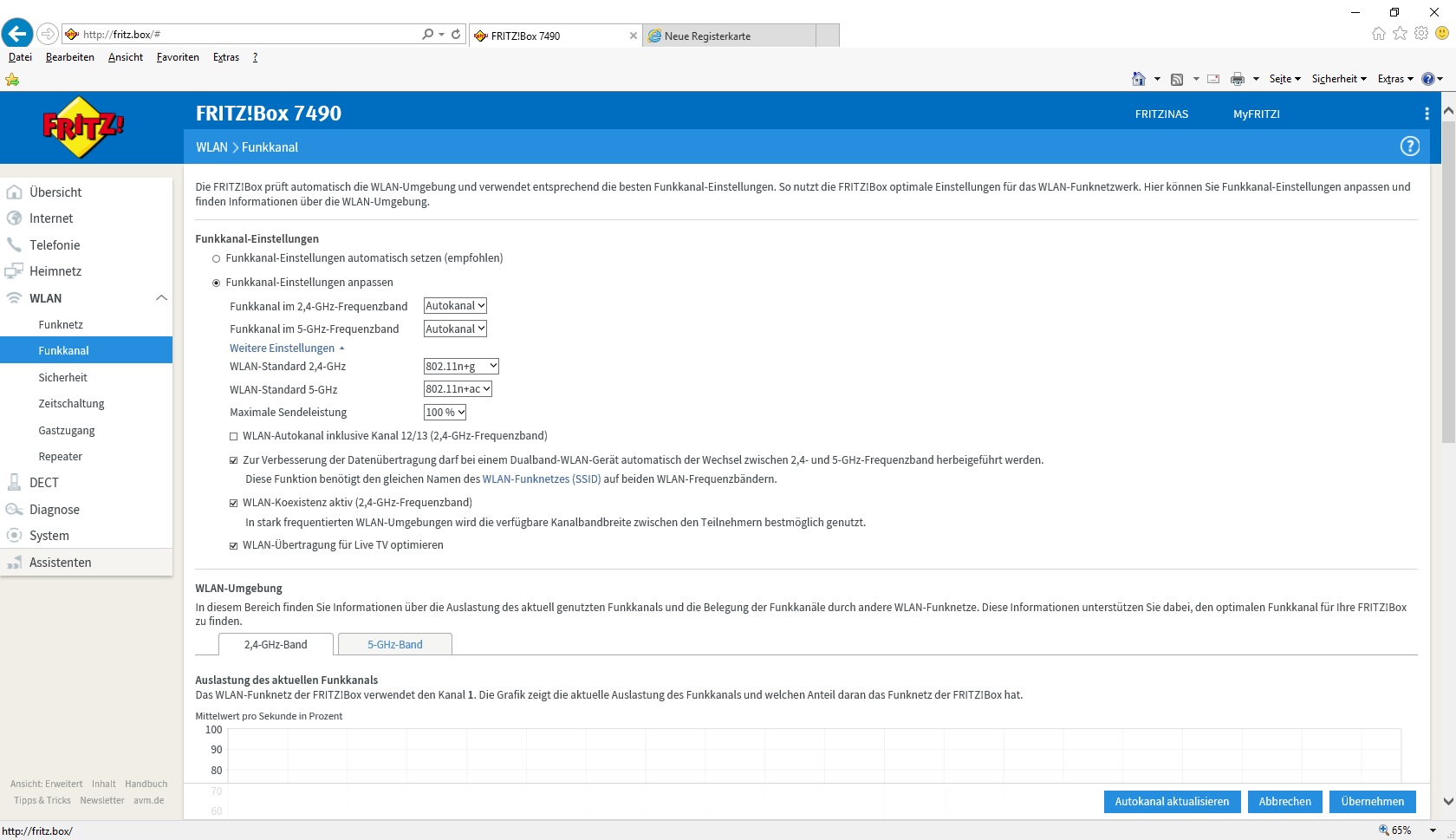This screenshot has width=1456, height=840.
Task: Click the browser home icon top right
Action: [1379, 33]
